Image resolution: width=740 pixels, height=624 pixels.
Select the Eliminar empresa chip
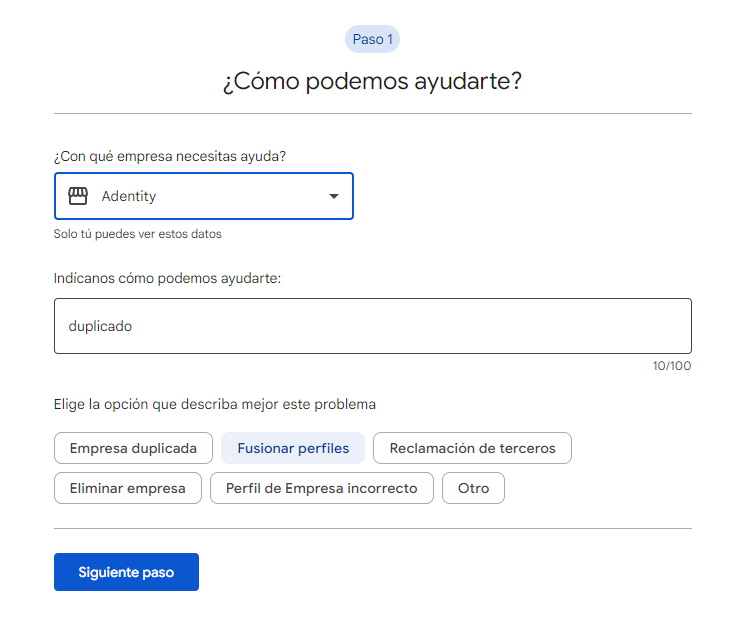click(x=127, y=488)
